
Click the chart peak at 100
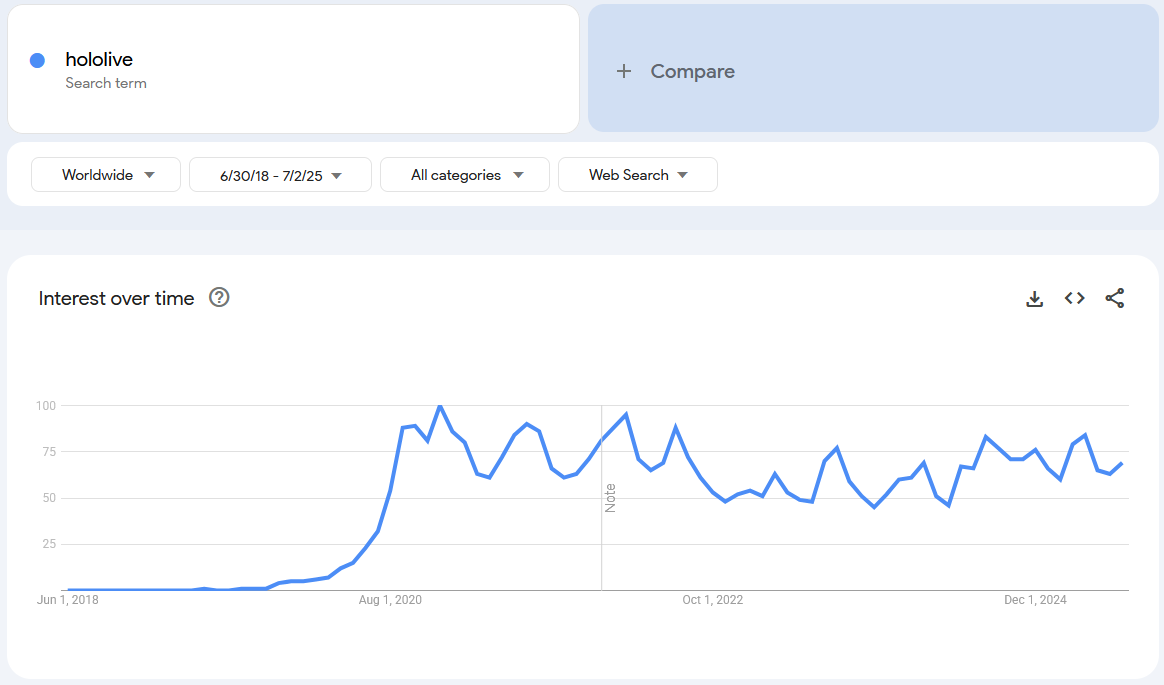point(440,406)
